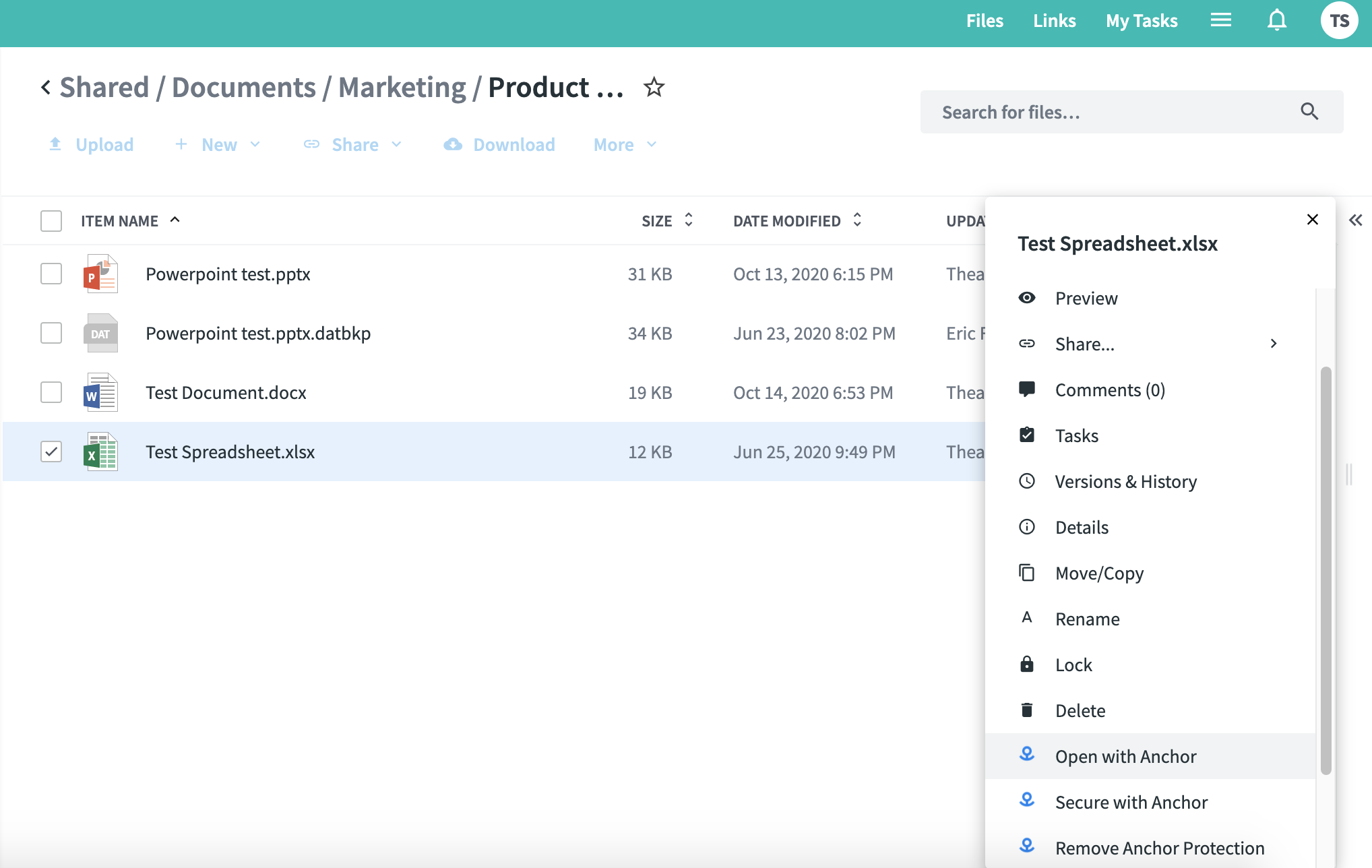1372x868 pixels.
Task: Expand the Share… submenu arrow
Action: [x=1273, y=344]
